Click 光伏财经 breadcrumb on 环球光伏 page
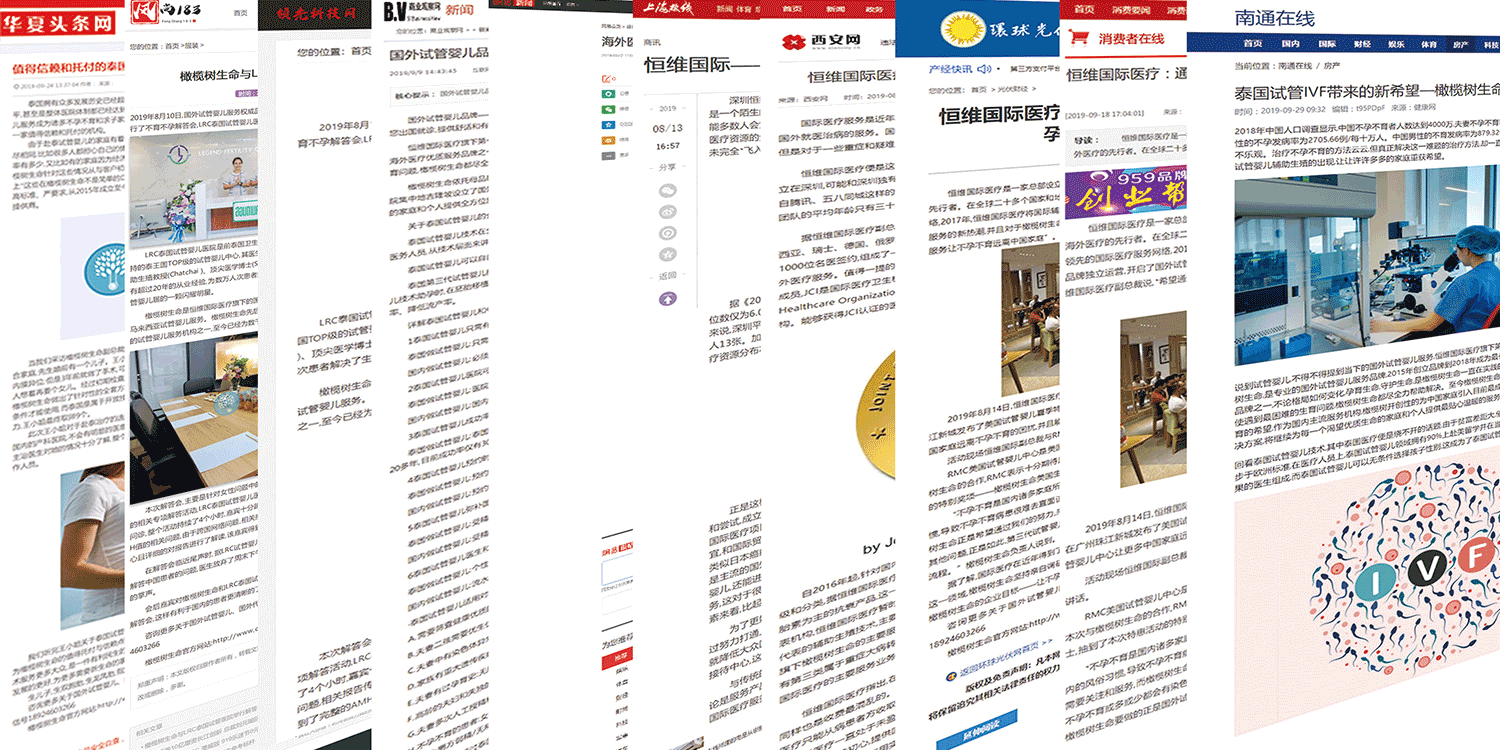The height and width of the screenshot is (750, 1500). coord(1012,89)
